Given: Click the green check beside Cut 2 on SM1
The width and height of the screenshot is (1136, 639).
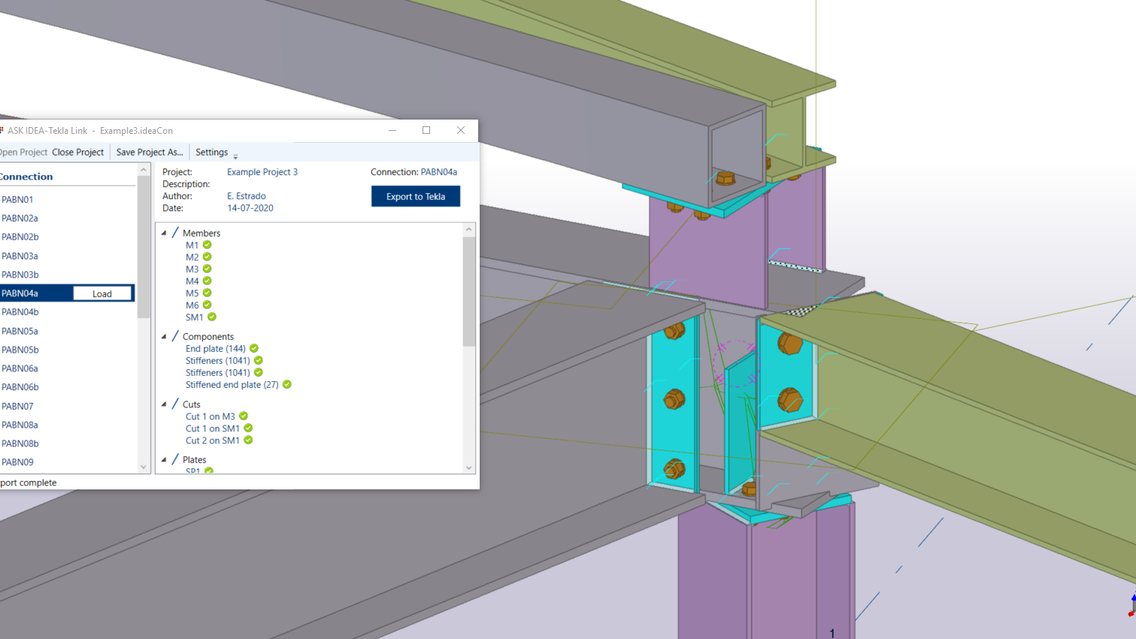Looking at the screenshot, I should 248,440.
